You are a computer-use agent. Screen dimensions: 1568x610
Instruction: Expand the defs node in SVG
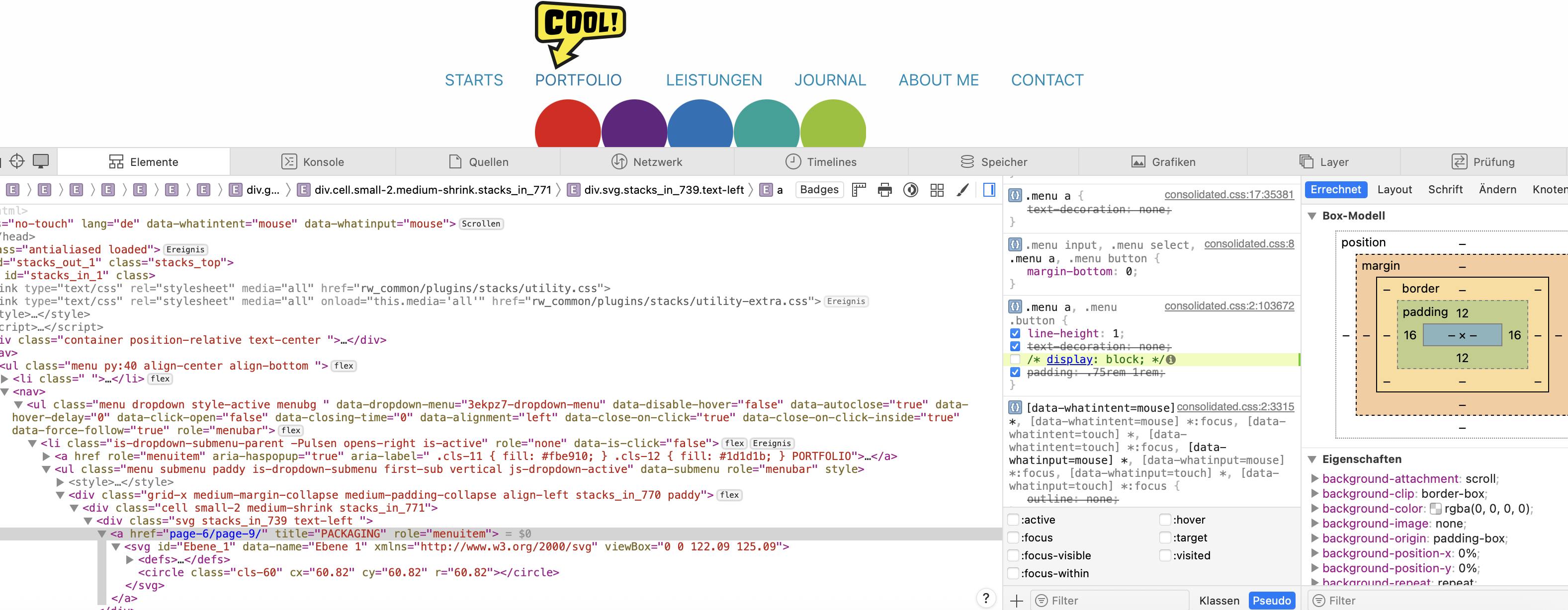point(130,559)
